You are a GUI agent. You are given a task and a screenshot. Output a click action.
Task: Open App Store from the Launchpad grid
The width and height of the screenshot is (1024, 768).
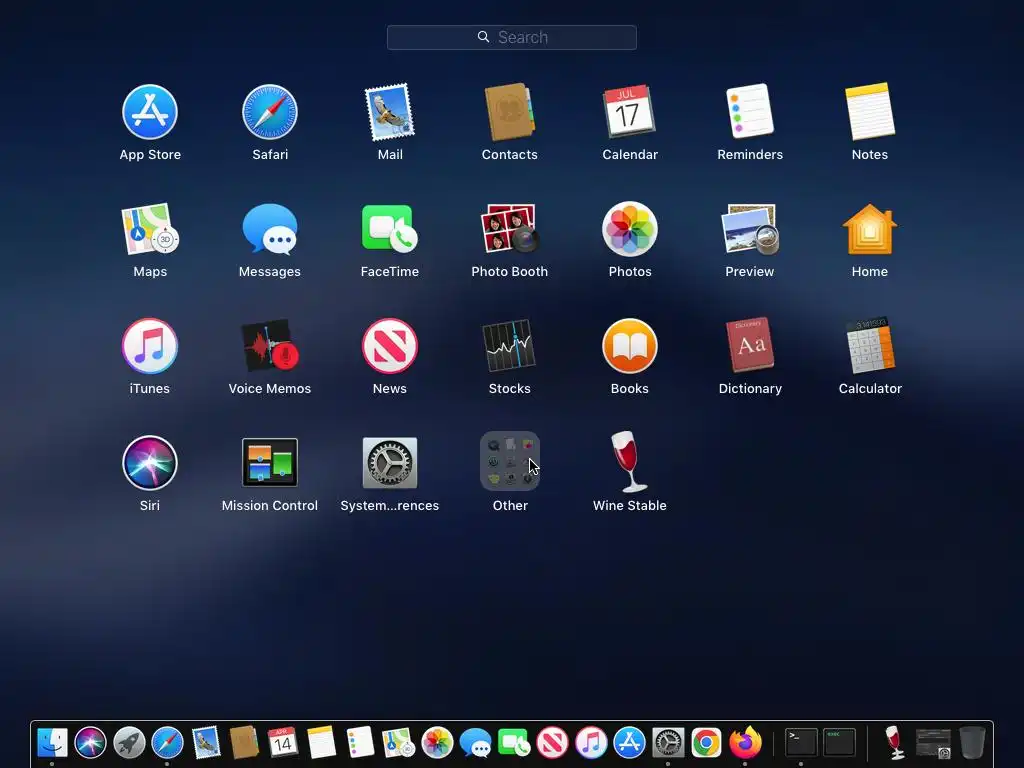click(x=150, y=112)
